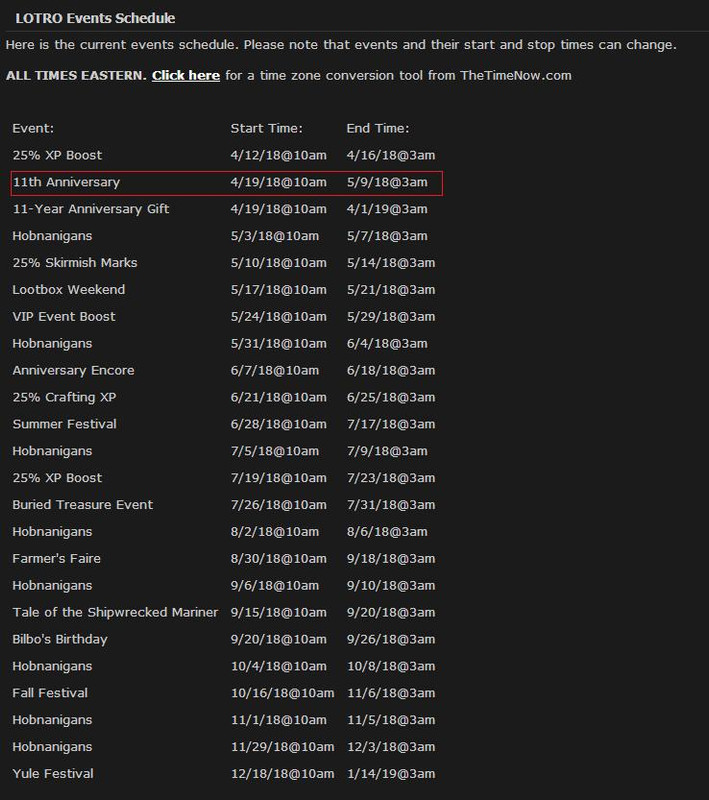Image resolution: width=709 pixels, height=800 pixels.
Task: Click start time 6/21/18@10am
Action: (278, 397)
